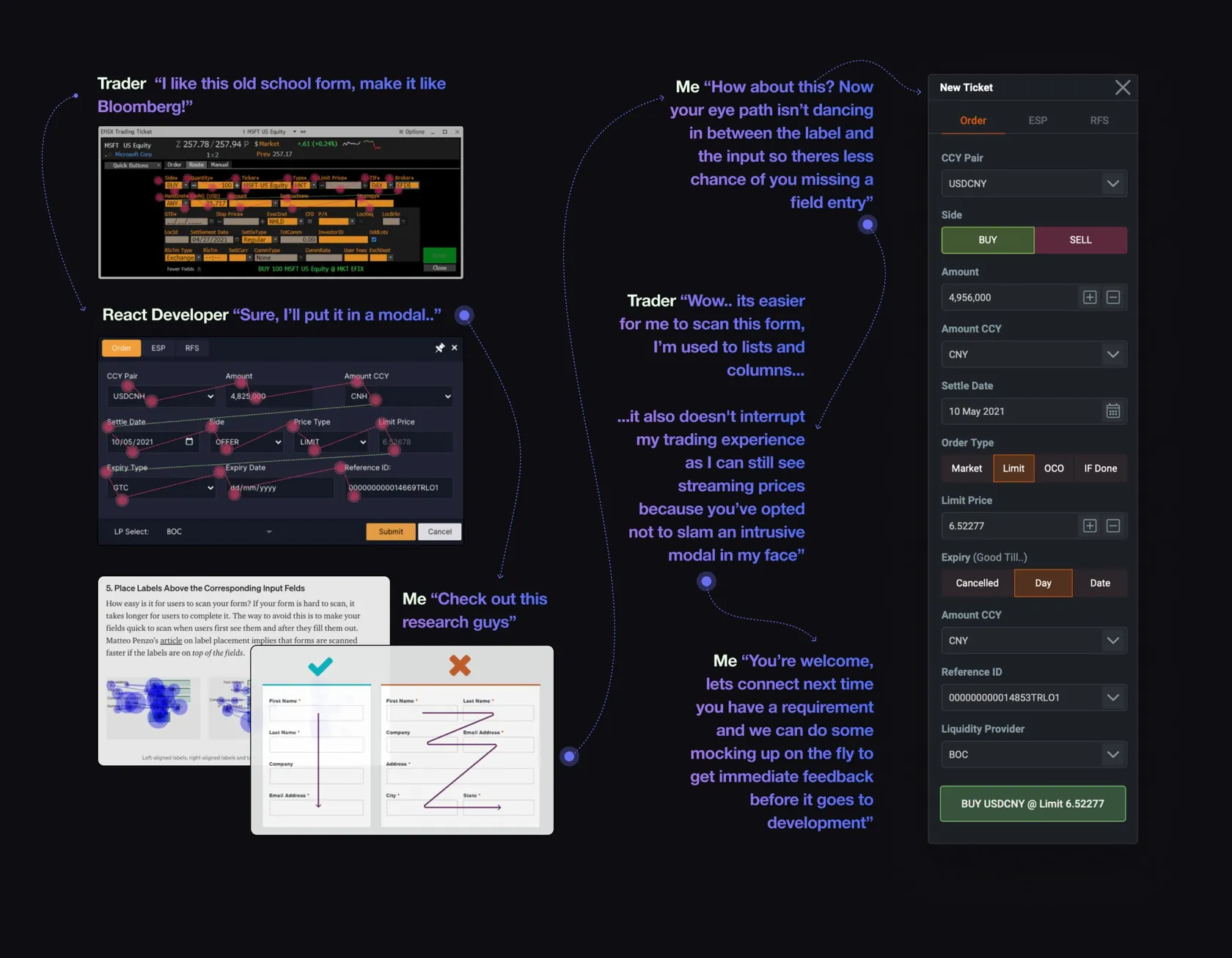Select Order tab in New Ticket panel
The width and height of the screenshot is (1232, 958).
(x=972, y=120)
